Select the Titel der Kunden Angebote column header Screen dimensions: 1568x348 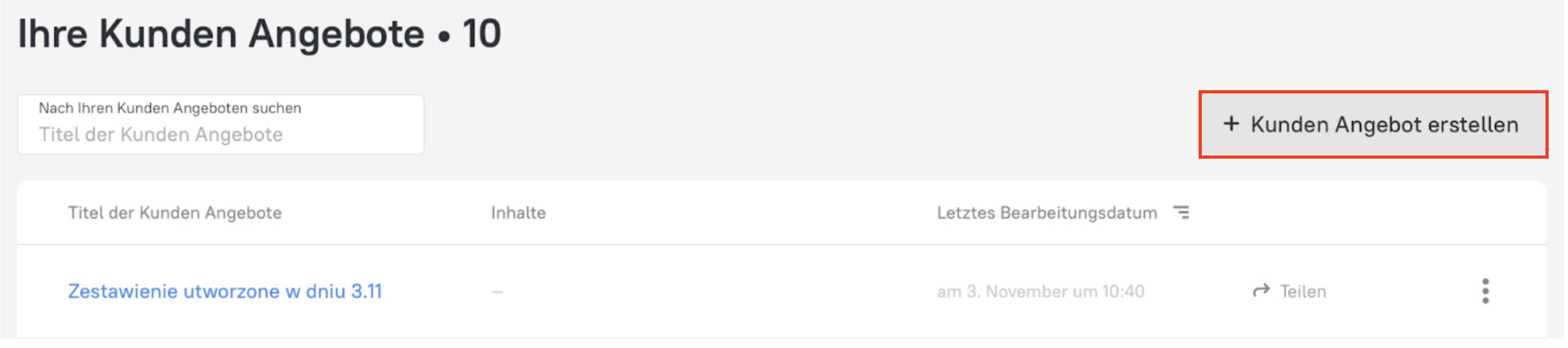pos(174,213)
